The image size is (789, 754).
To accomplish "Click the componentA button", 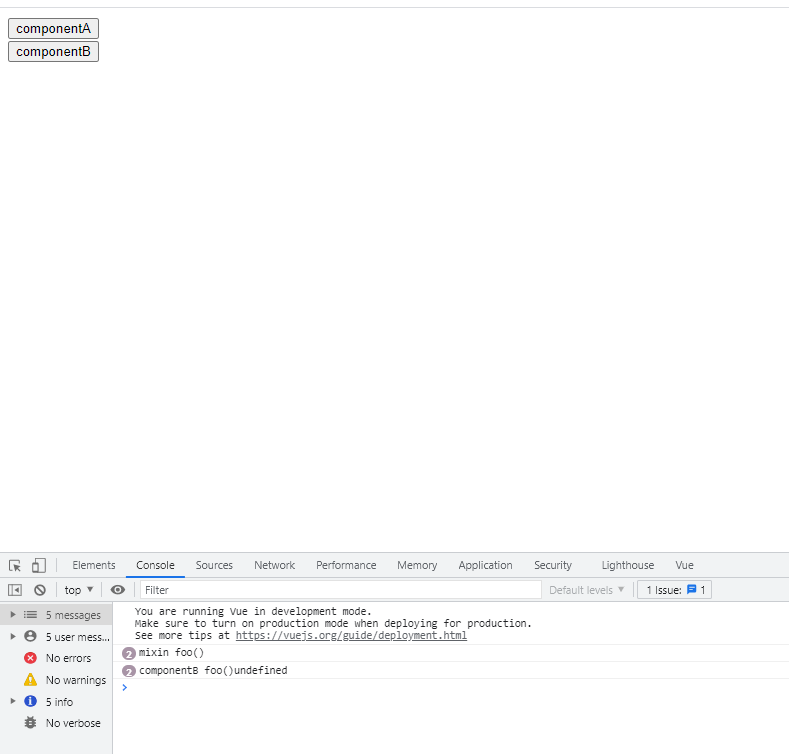I will pyautogui.click(x=53, y=29).
